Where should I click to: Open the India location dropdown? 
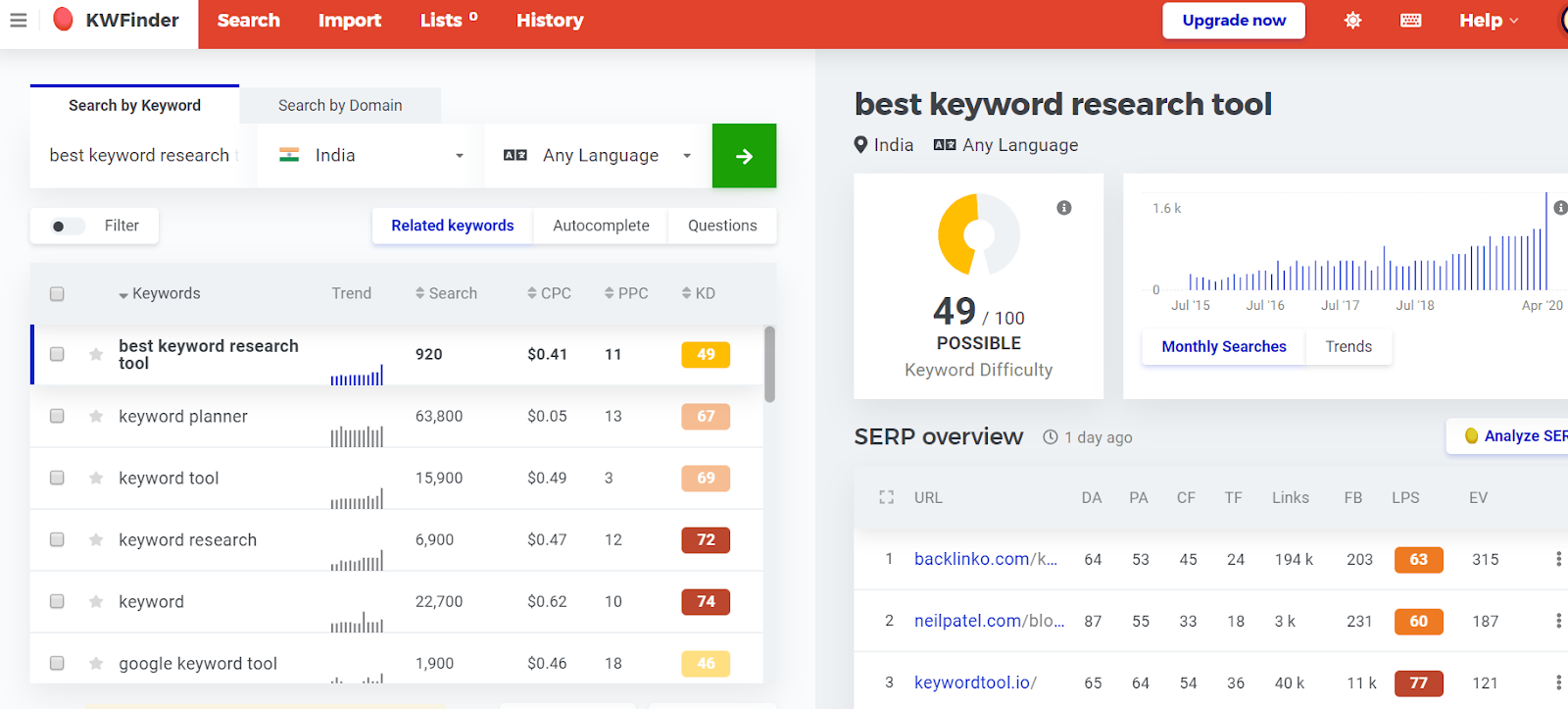(370, 155)
